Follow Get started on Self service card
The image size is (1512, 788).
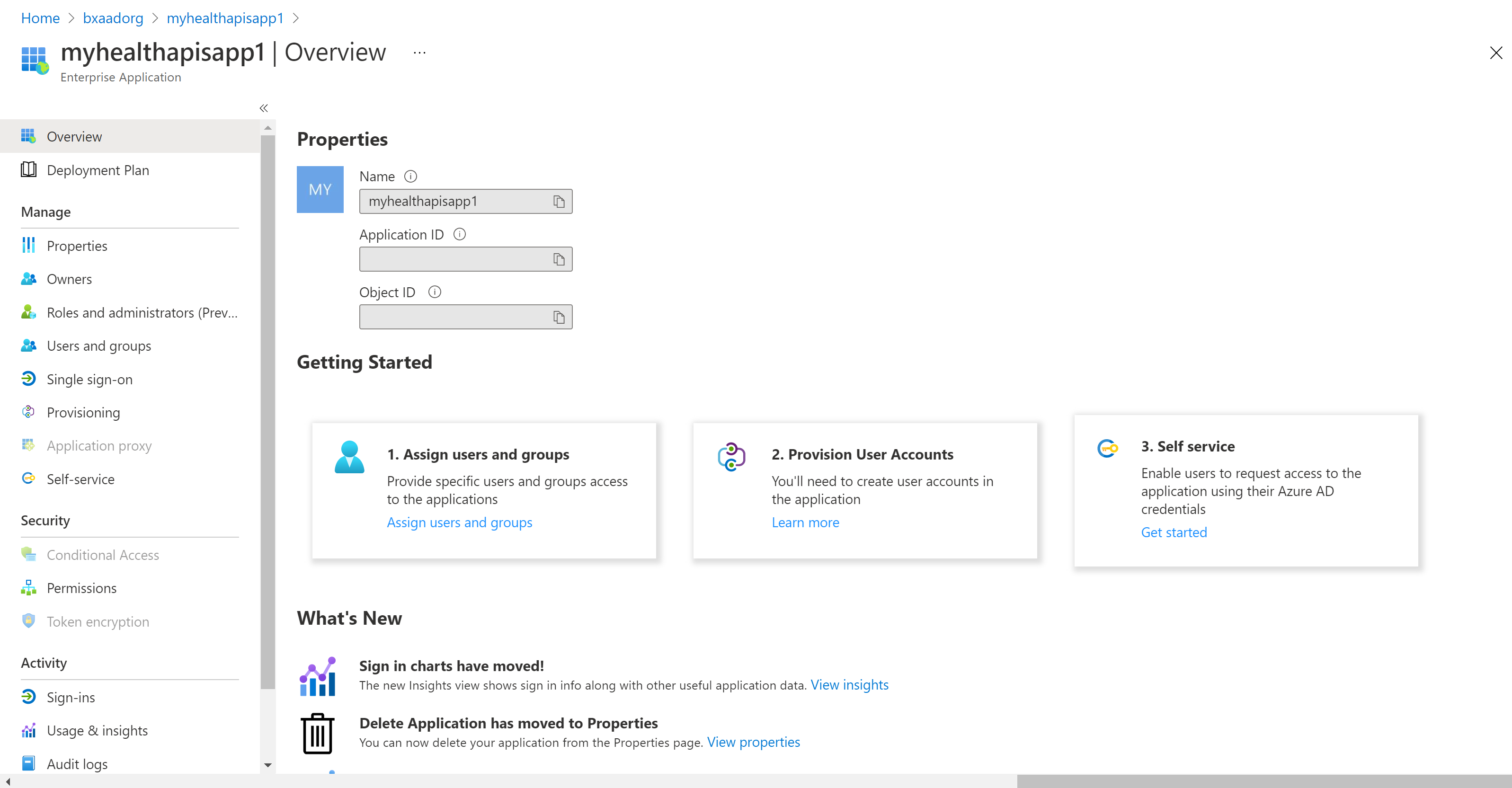pos(1174,532)
